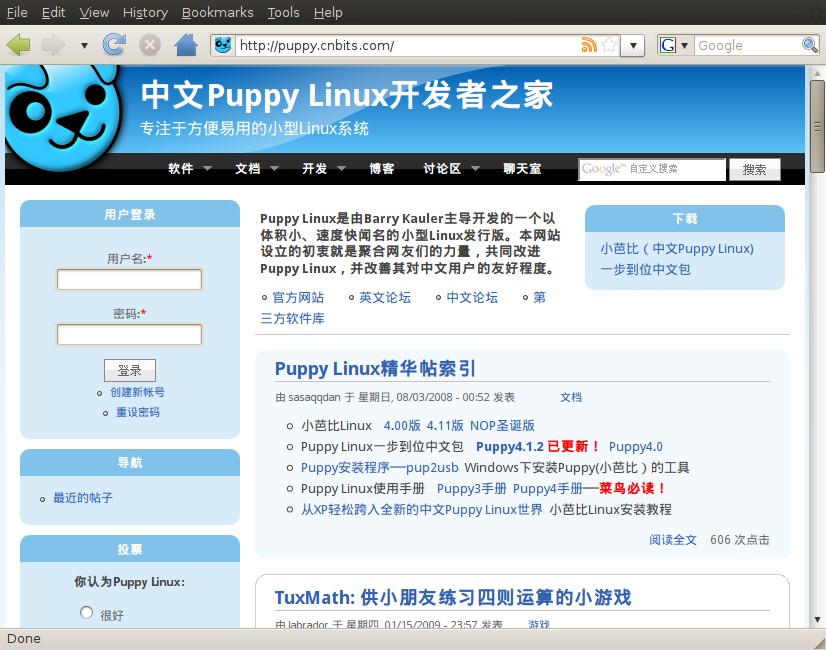Open the Puppy4手册—菜鸟必读 link
Screen dimensions: 826x650
click(x=589, y=489)
